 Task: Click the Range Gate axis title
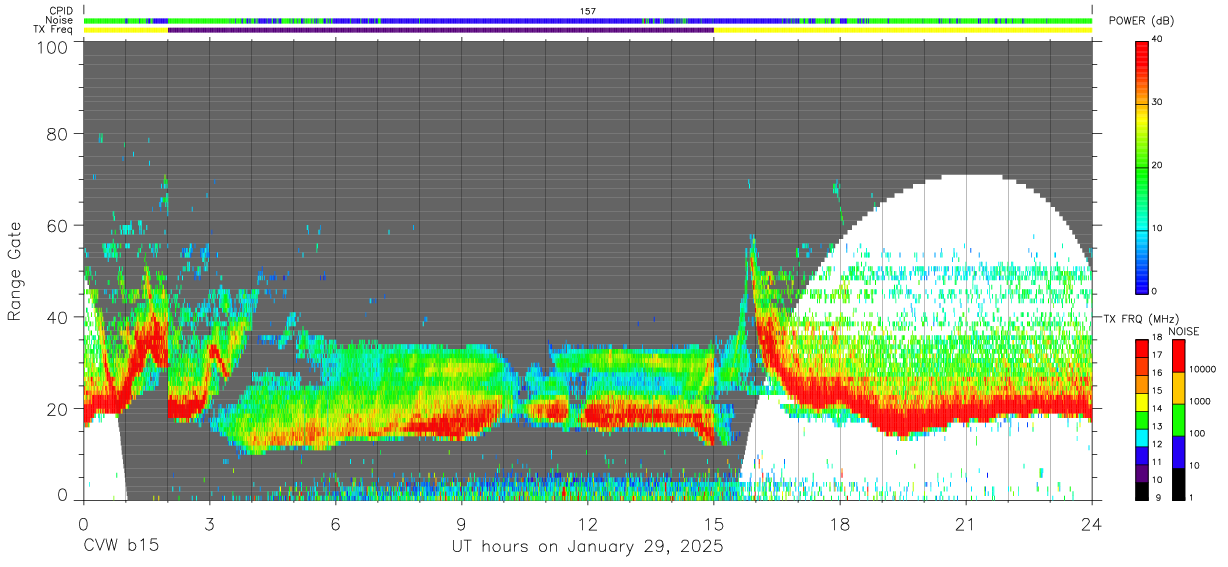(15, 272)
